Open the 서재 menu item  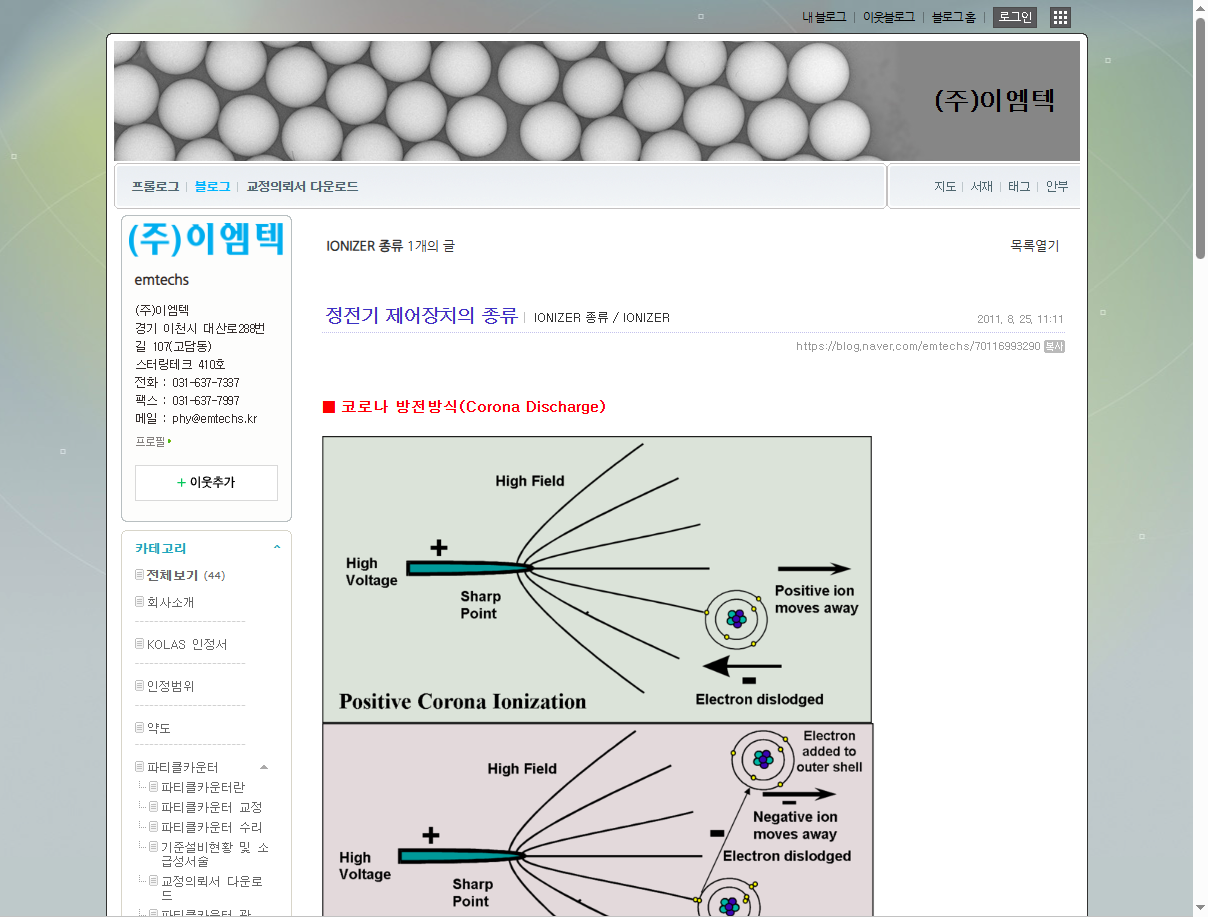click(982, 187)
